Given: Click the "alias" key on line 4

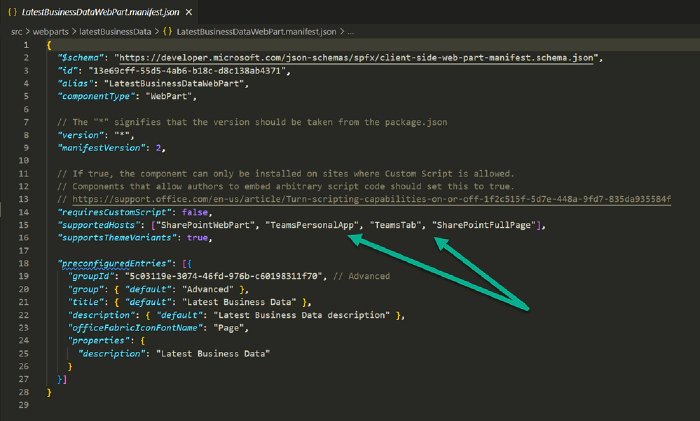Looking at the screenshot, I should point(75,83).
